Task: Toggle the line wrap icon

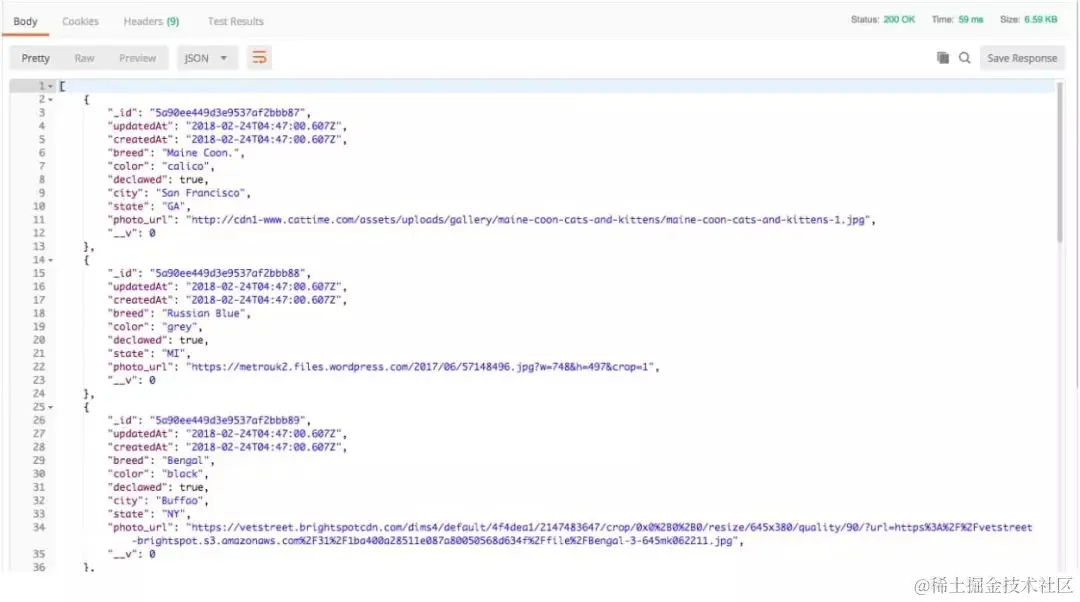Action: click(259, 58)
